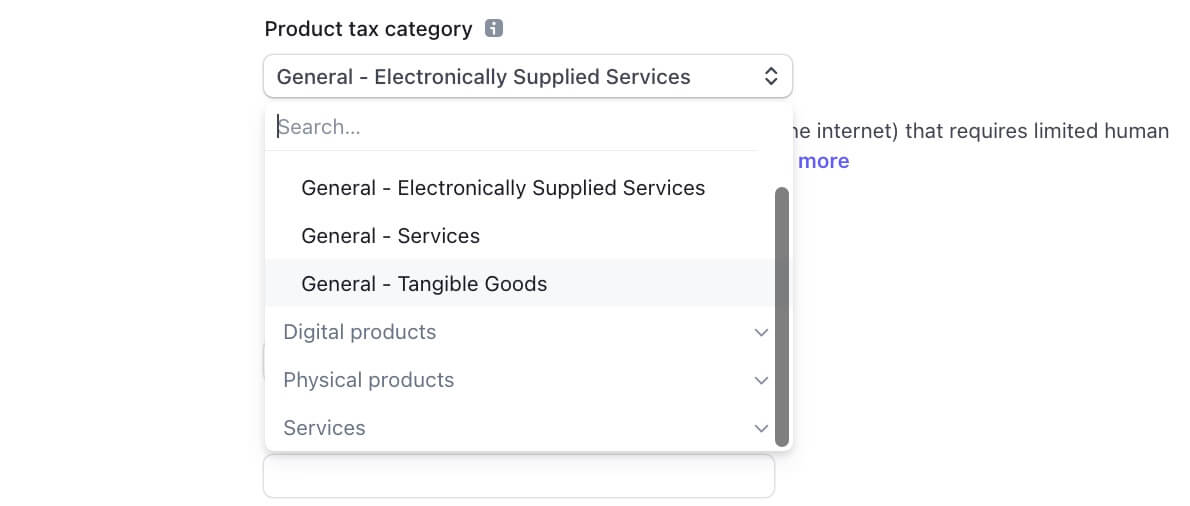Click the chevron icon next to Digital products
1190x506 pixels.
click(x=761, y=332)
